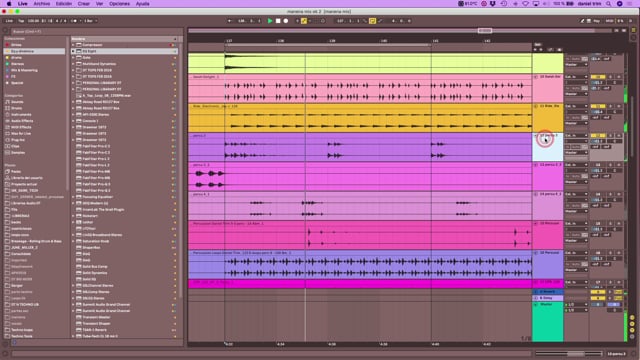Open Ext. In input dropdown on 10 Sarah track
The image size is (640, 360).
(576, 77)
